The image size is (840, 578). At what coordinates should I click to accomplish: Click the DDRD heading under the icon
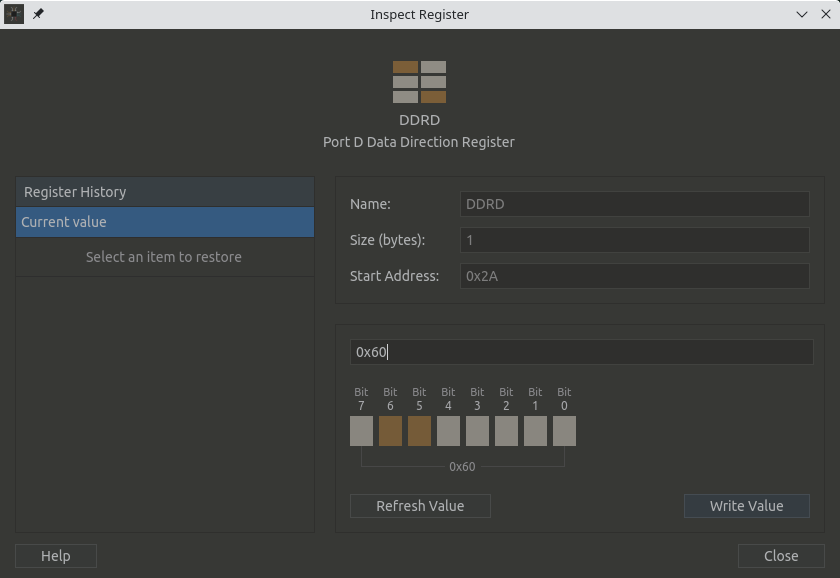pos(419,120)
